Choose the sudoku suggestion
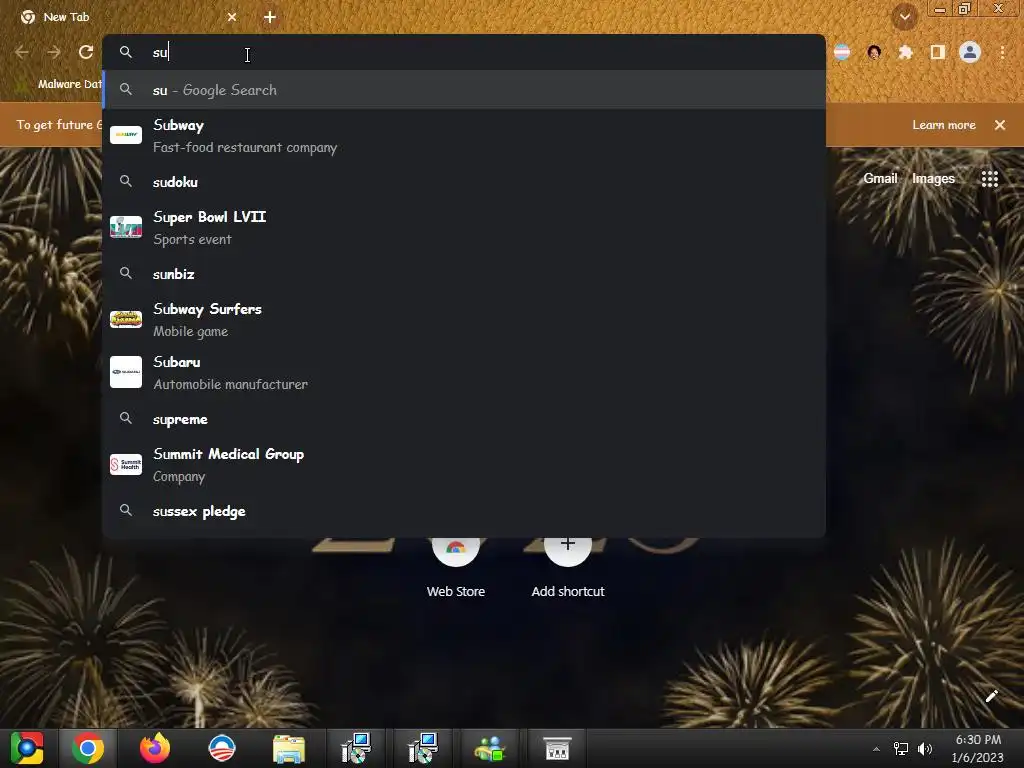 464,182
